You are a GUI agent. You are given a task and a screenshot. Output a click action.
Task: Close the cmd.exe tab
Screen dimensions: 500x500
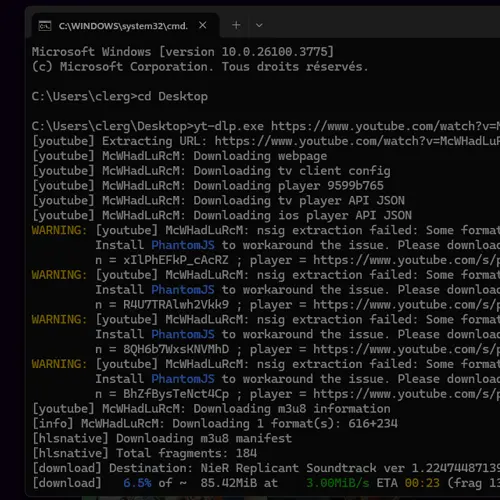pos(203,25)
